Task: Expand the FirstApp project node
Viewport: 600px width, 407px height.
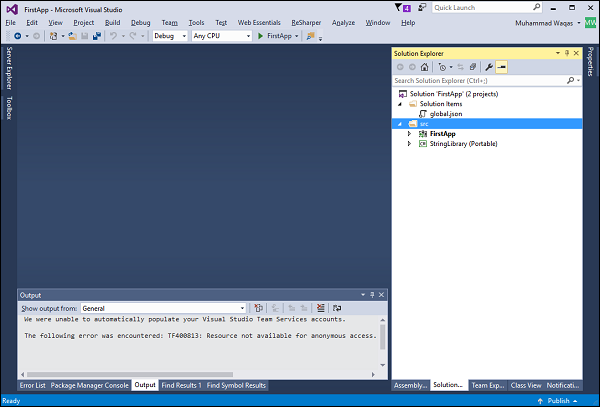Action: (408, 133)
